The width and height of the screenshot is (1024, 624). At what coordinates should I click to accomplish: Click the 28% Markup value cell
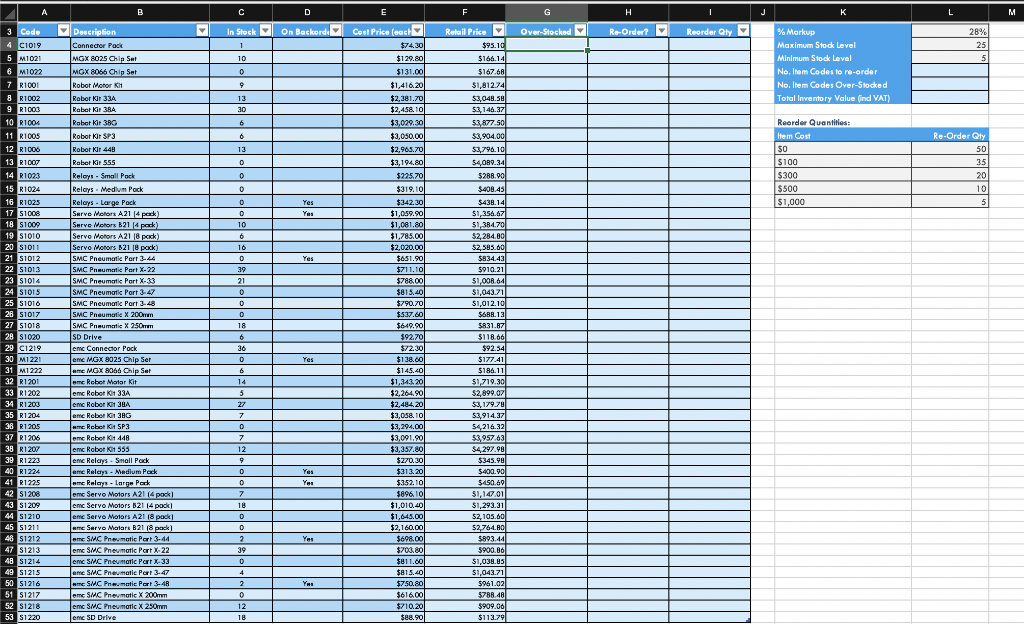point(948,33)
